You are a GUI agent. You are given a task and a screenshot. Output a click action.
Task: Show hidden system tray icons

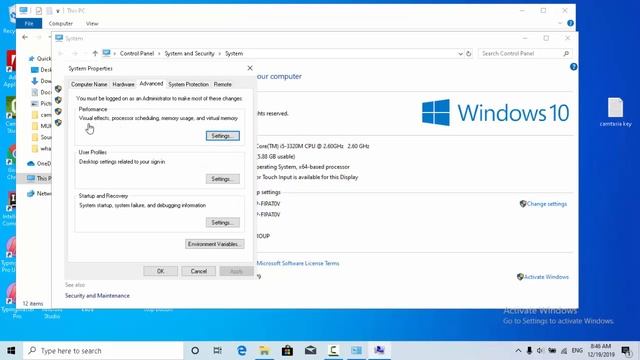[x=518, y=351]
